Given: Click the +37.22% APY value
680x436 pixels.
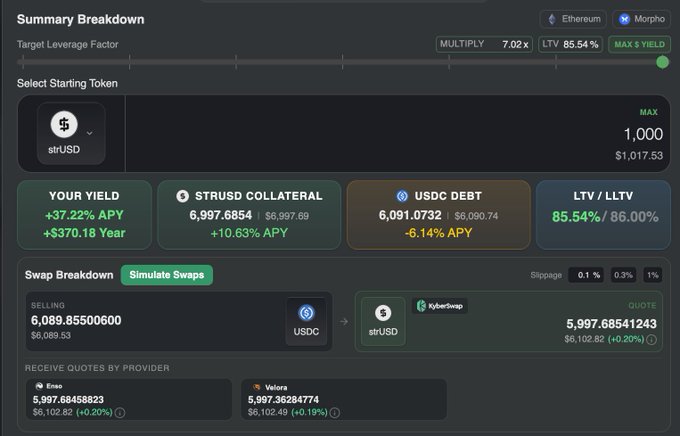Looking at the screenshot, I should 84,215.
